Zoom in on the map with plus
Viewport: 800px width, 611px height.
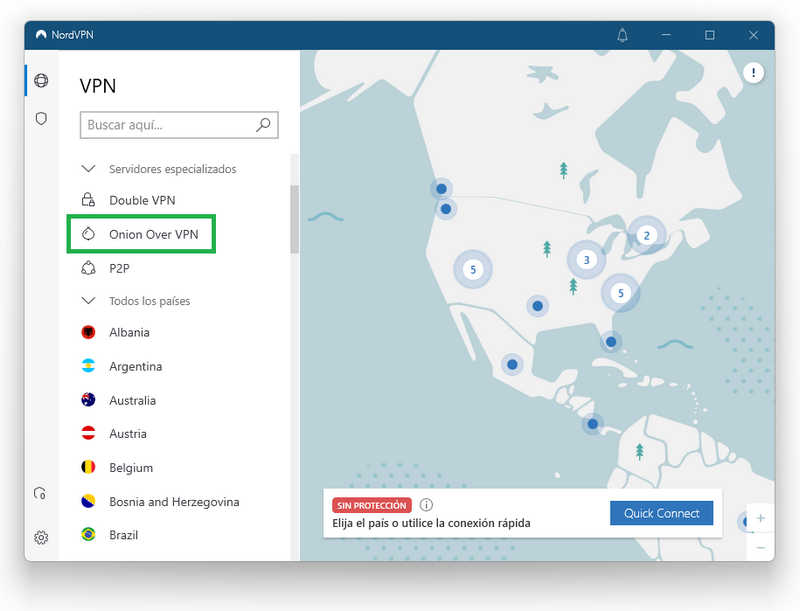point(760,518)
